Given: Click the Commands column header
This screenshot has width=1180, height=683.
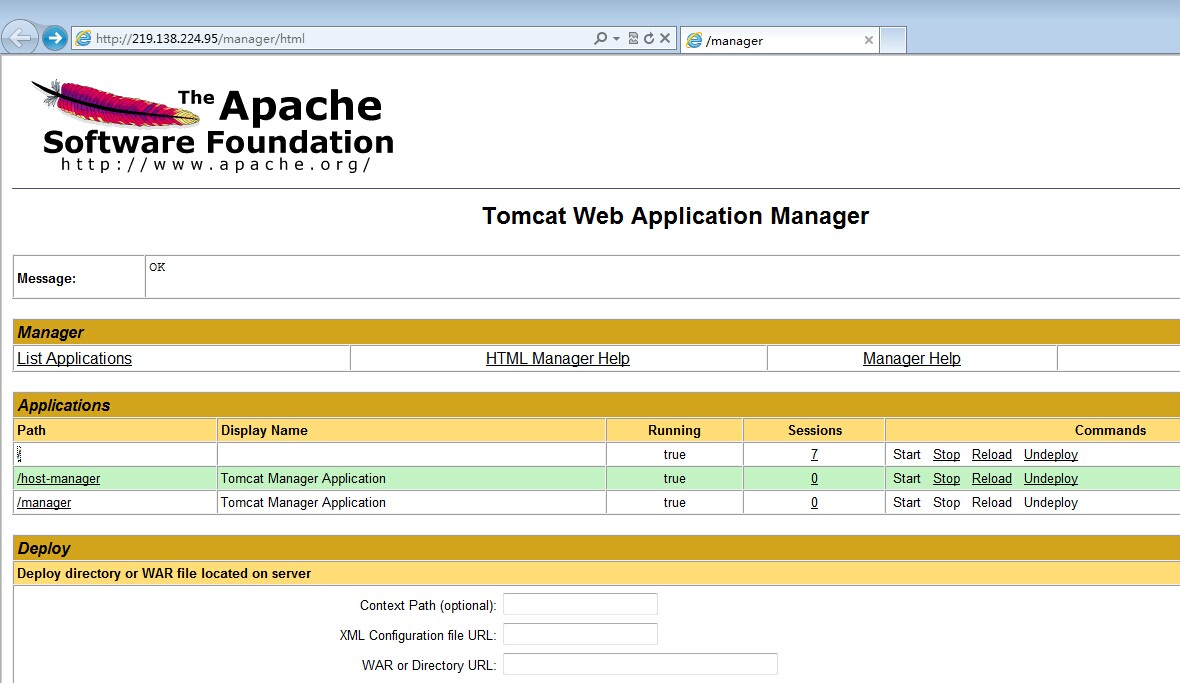Looking at the screenshot, I should coord(1110,430).
